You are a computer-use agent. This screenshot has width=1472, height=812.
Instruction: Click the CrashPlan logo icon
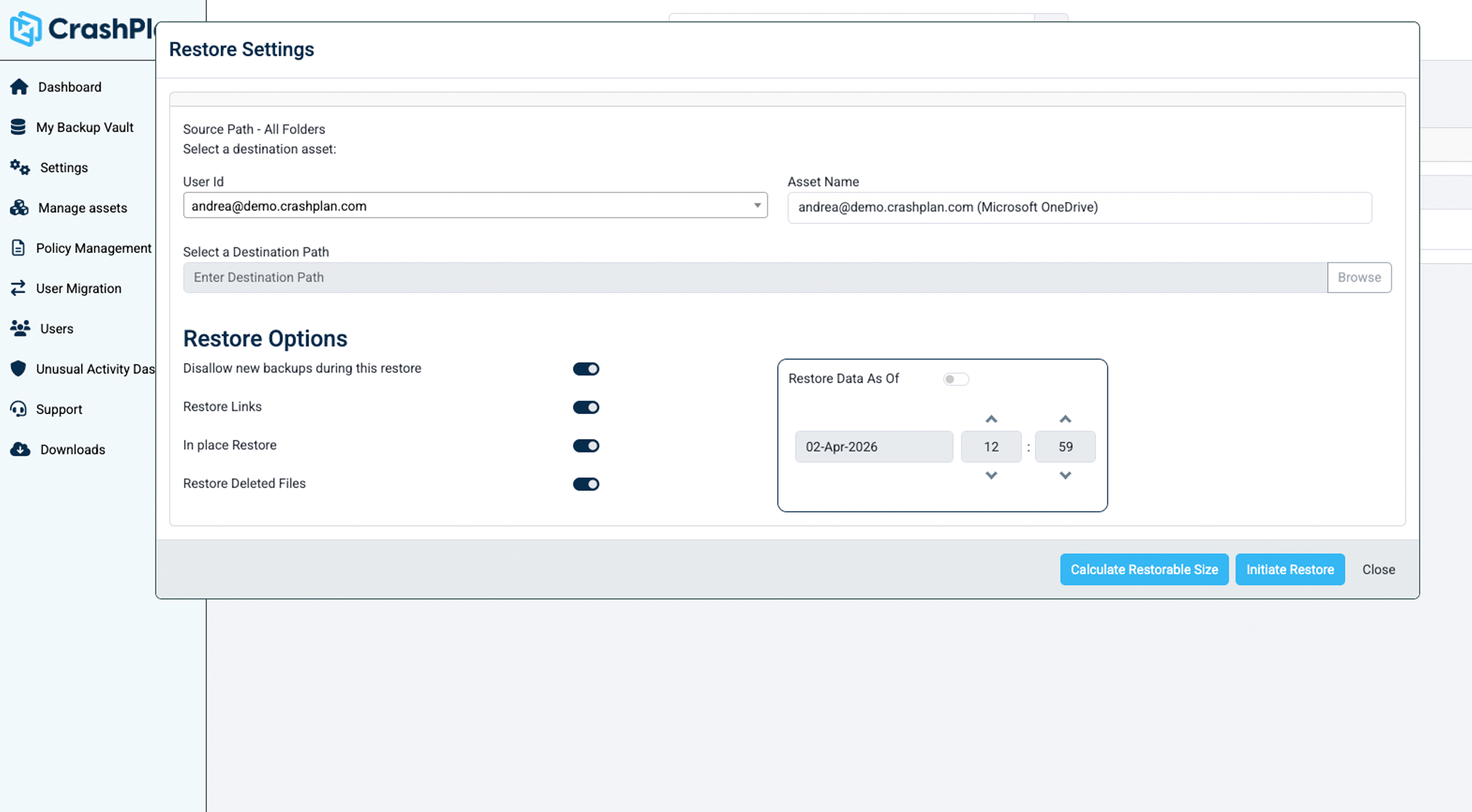tap(26, 29)
